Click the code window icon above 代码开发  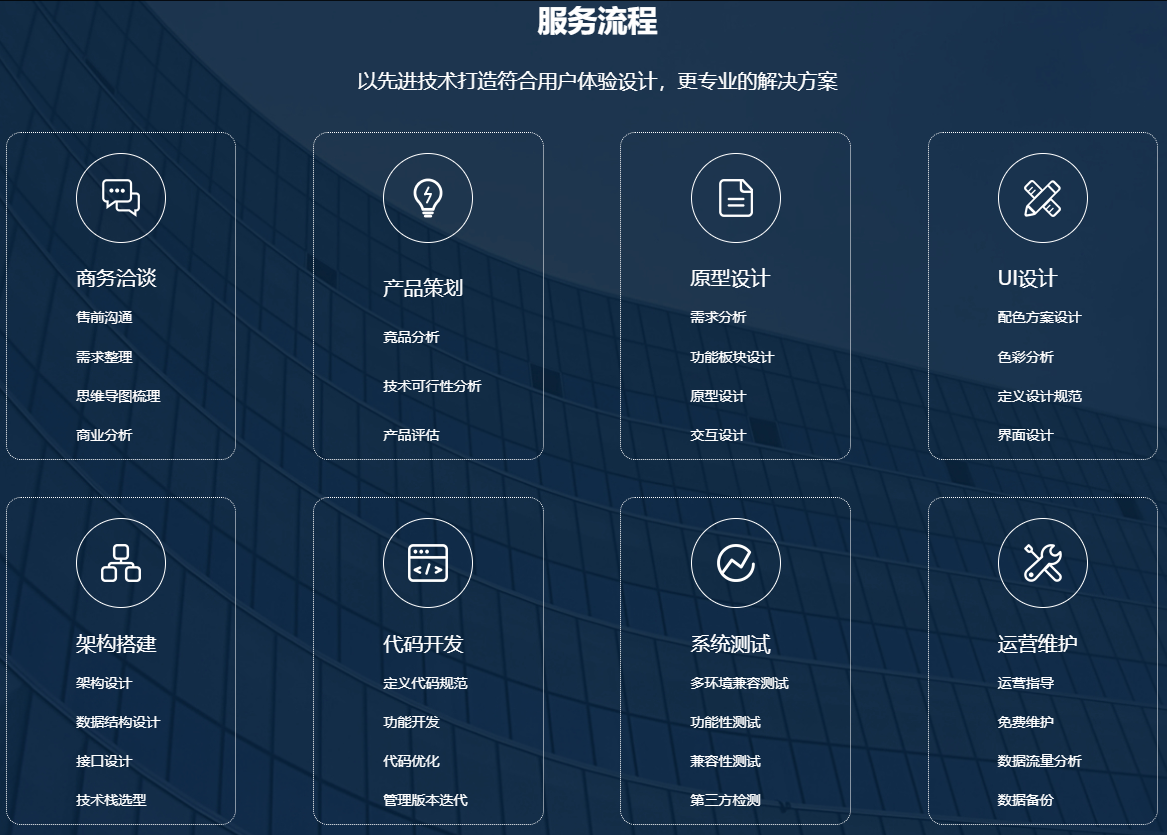click(x=428, y=563)
